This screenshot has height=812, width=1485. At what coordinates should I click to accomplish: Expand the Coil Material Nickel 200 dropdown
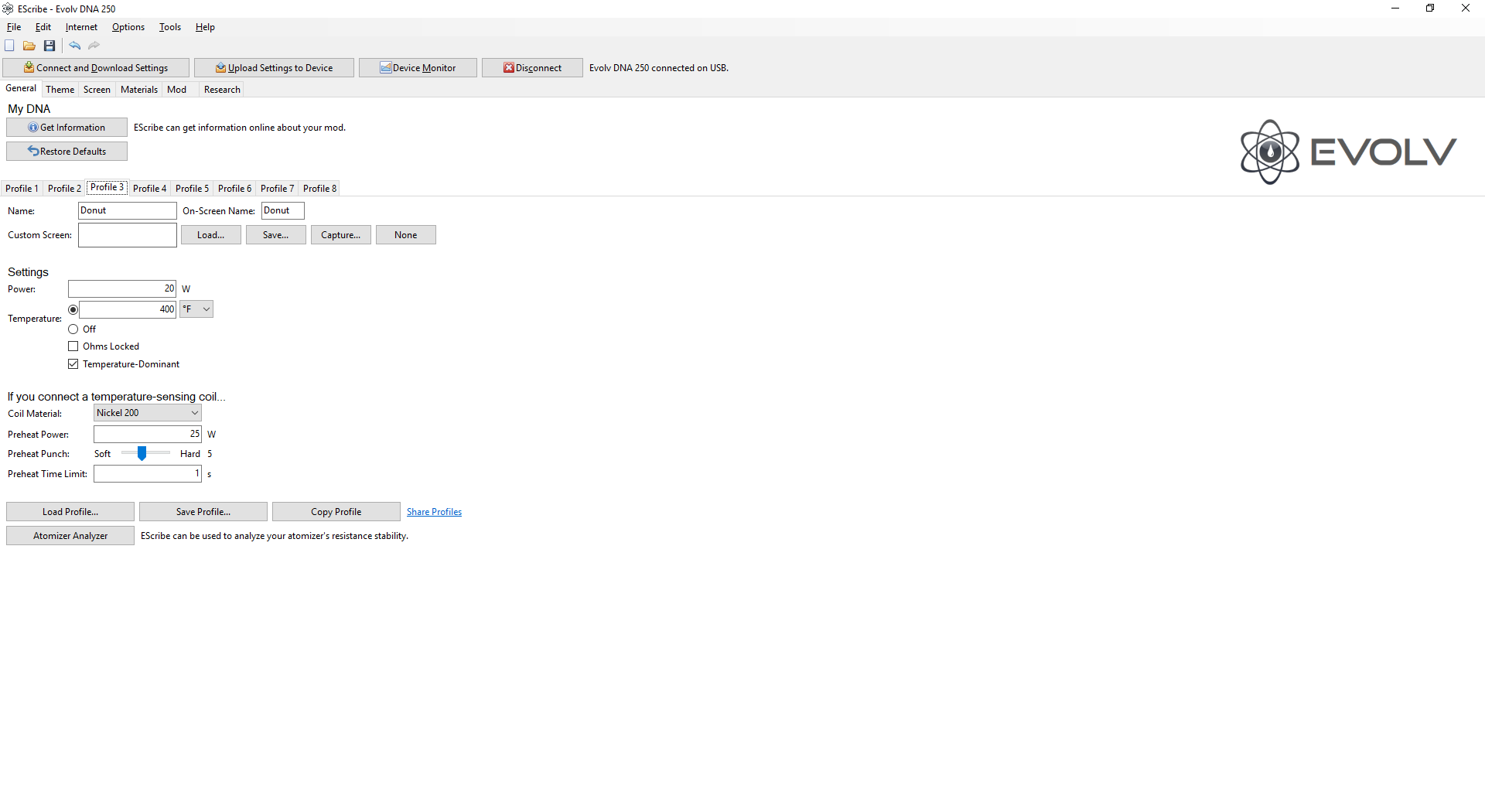tap(147, 413)
